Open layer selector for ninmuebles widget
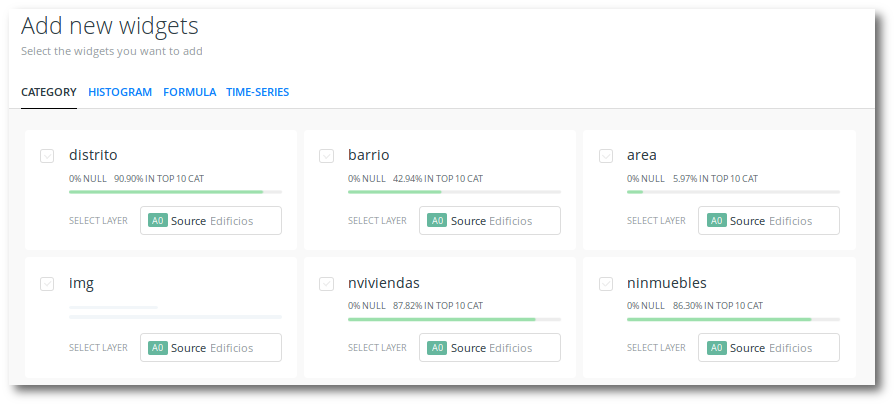The height and width of the screenshot is (406, 896). [769, 348]
